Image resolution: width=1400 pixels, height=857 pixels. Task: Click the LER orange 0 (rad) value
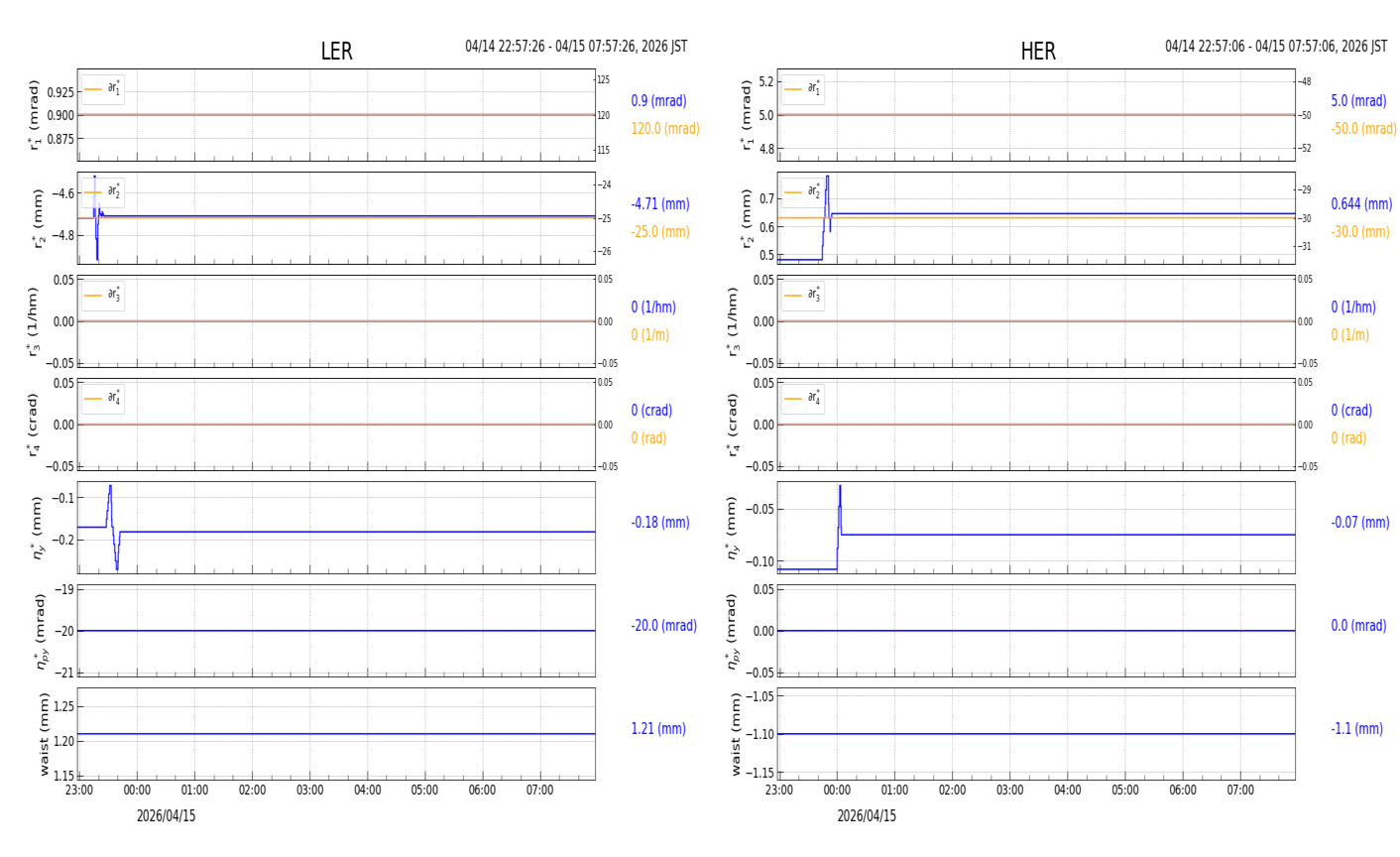pyautogui.click(x=648, y=438)
